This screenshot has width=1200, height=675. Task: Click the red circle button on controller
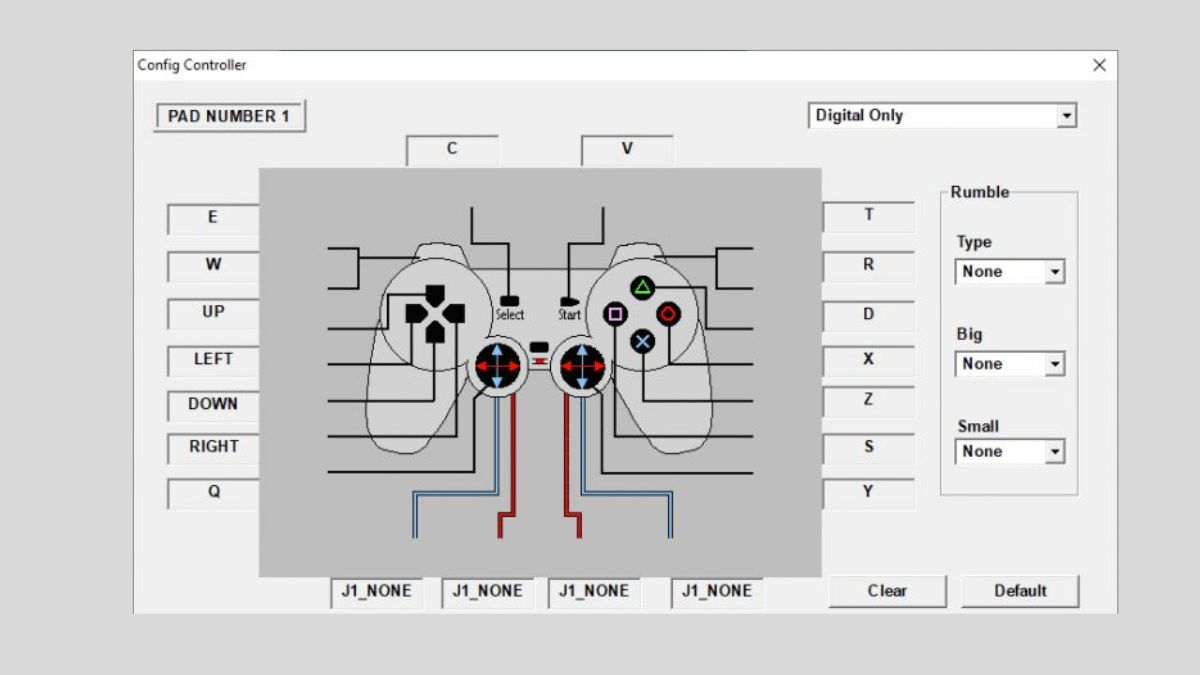pyautogui.click(x=668, y=314)
